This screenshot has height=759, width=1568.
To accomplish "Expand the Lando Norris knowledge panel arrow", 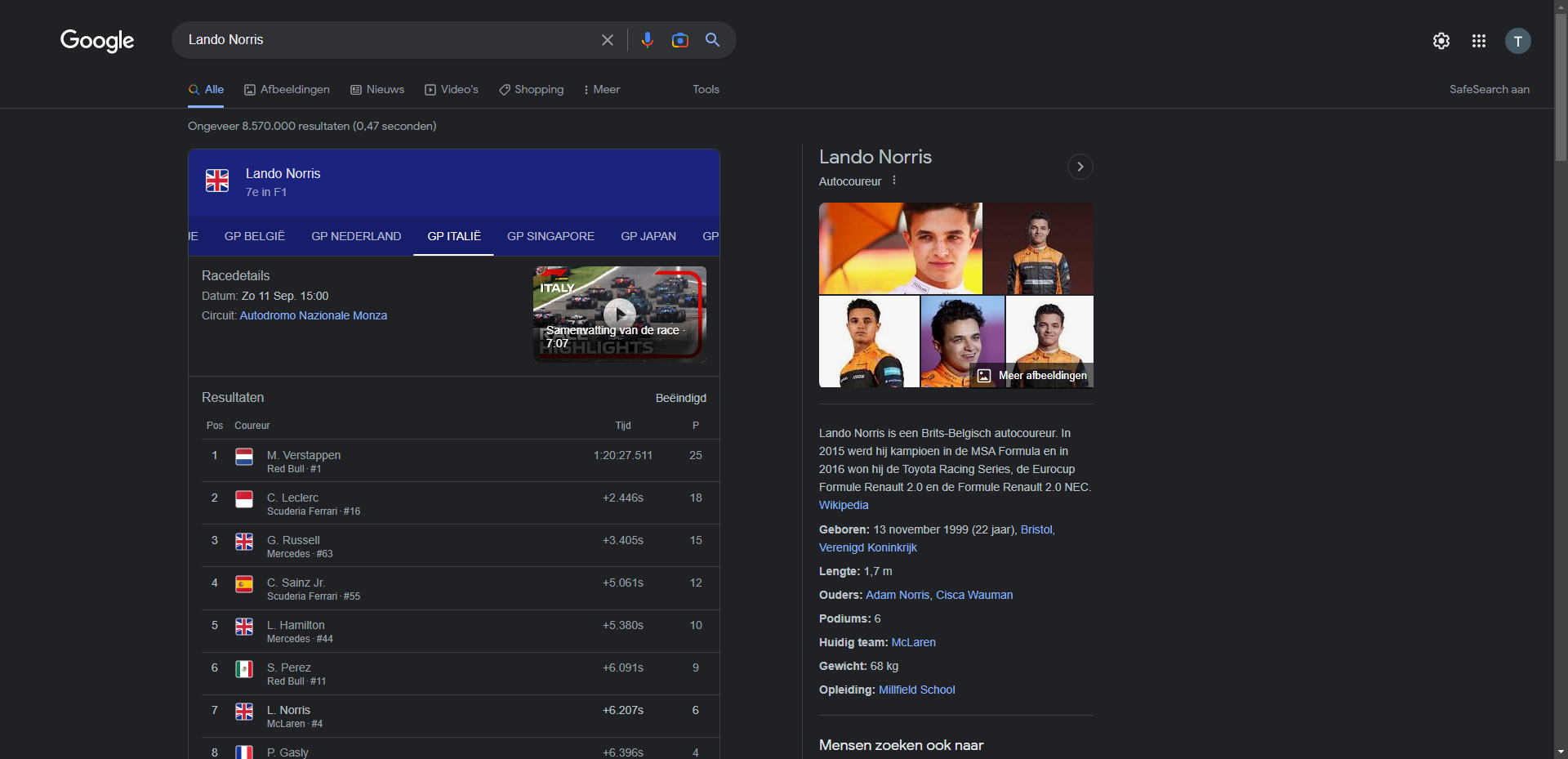I will pyautogui.click(x=1080, y=167).
